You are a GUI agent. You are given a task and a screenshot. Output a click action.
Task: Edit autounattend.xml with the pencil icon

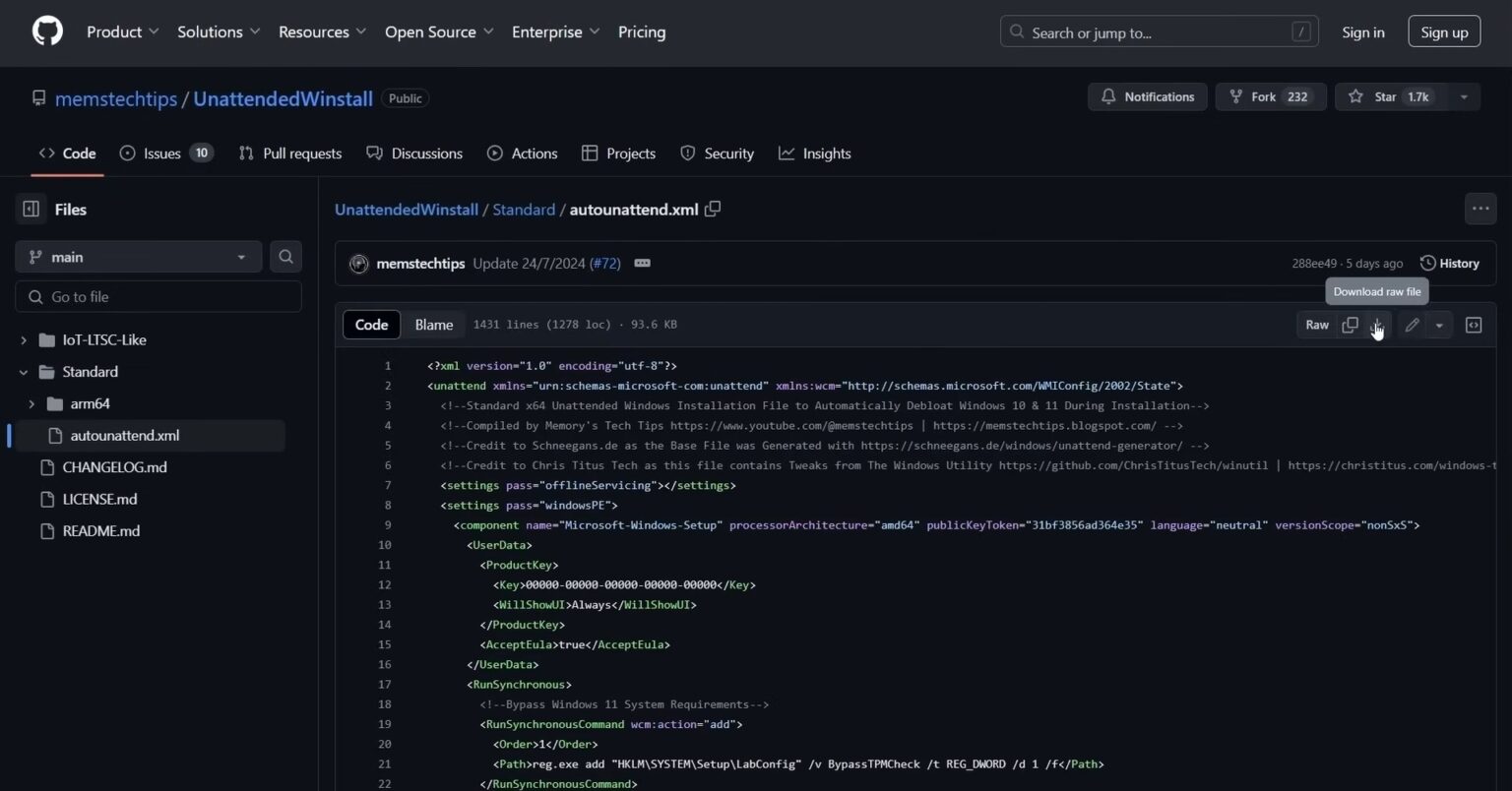click(x=1412, y=325)
